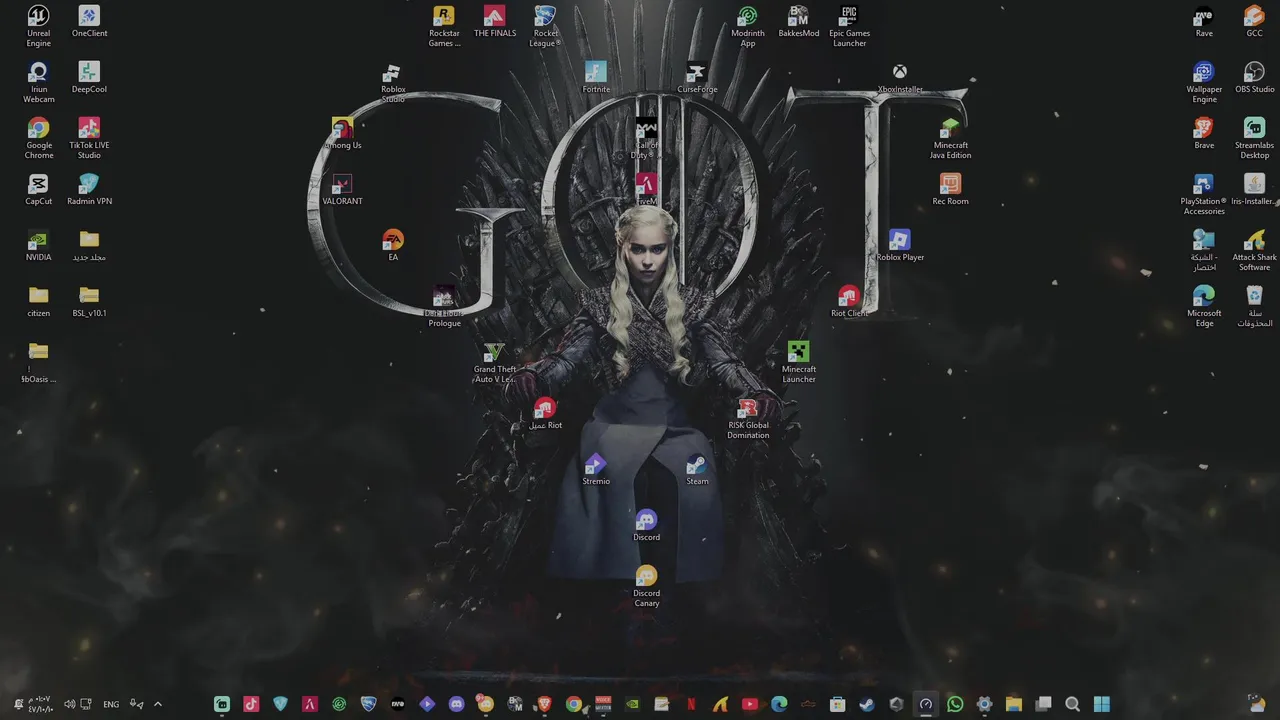Launch the Rave desktop shortcut

click(x=1204, y=22)
